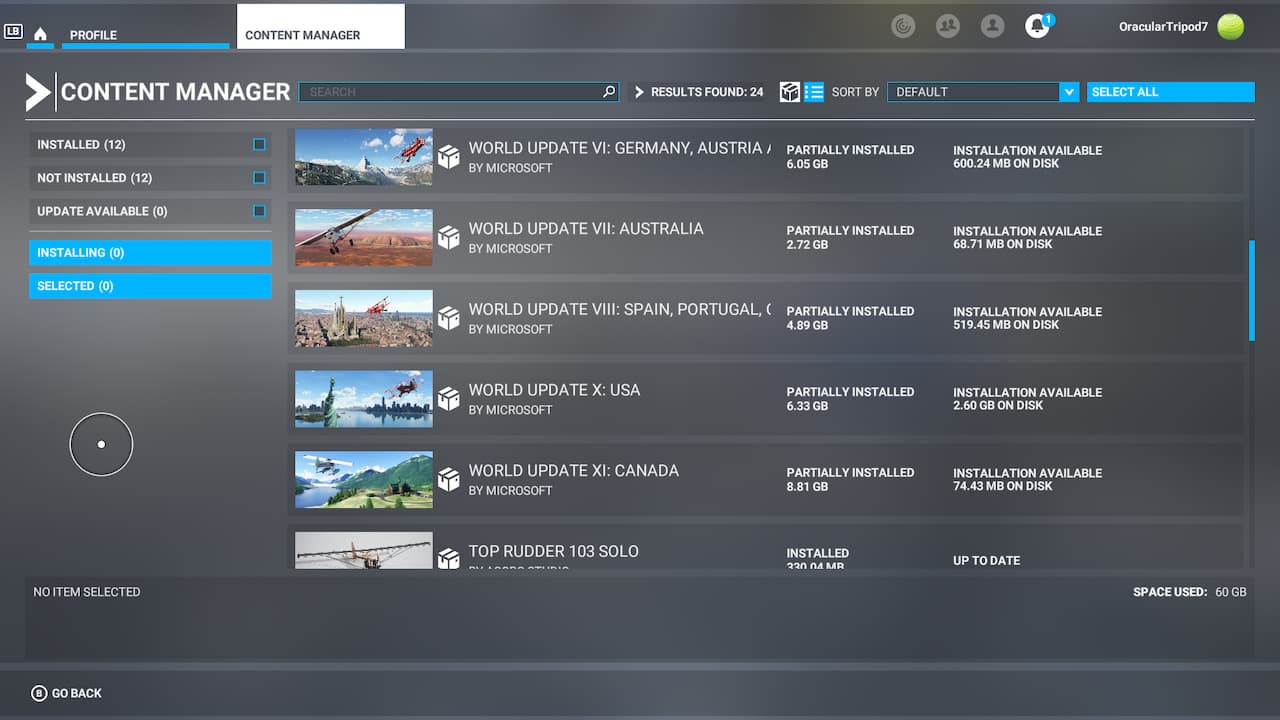Toggle the Update Available (0) checkbox
Viewport: 1280px width, 720px height.
coord(259,211)
